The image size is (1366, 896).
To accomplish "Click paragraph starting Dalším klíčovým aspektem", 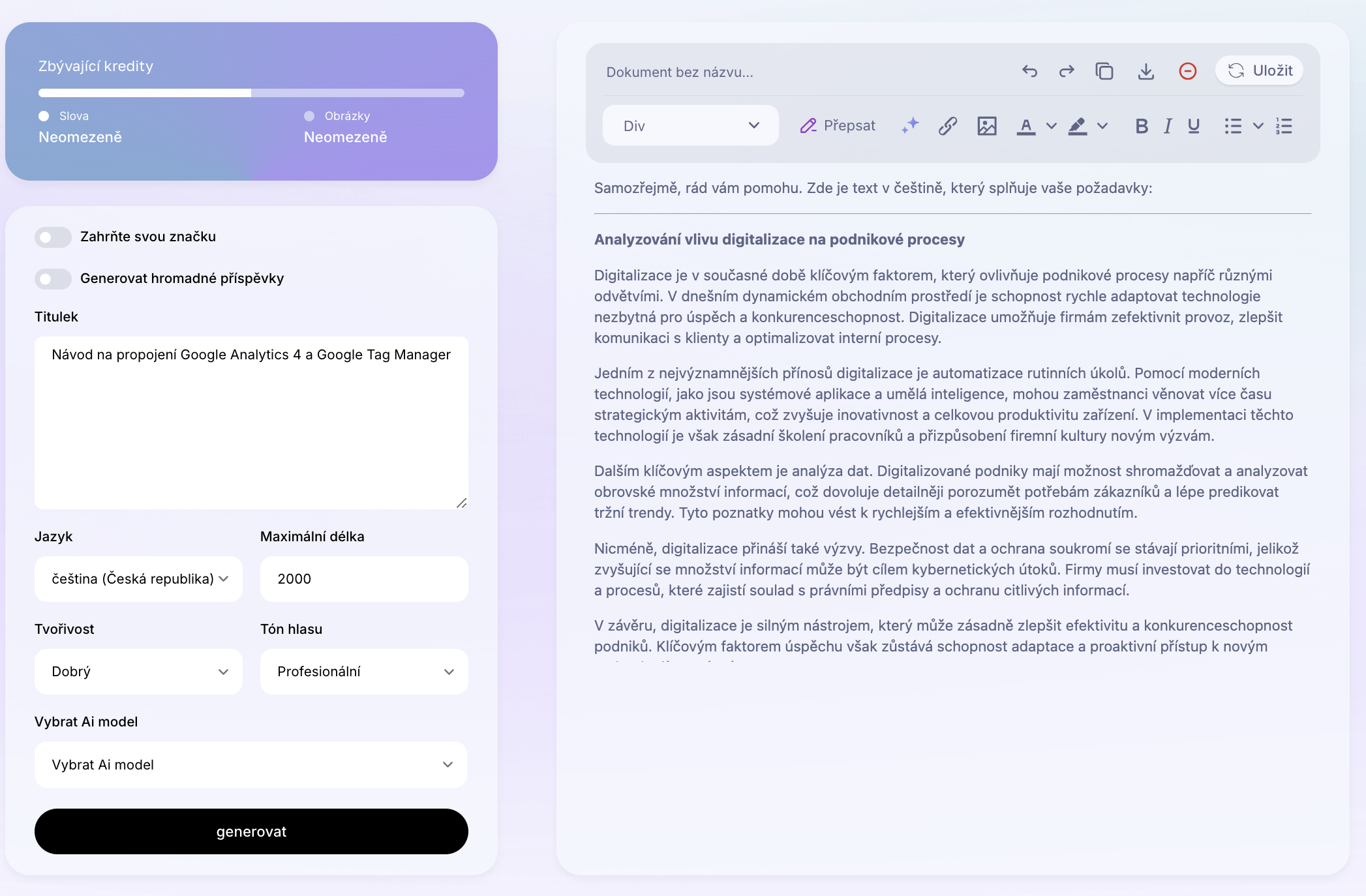I will (952, 492).
